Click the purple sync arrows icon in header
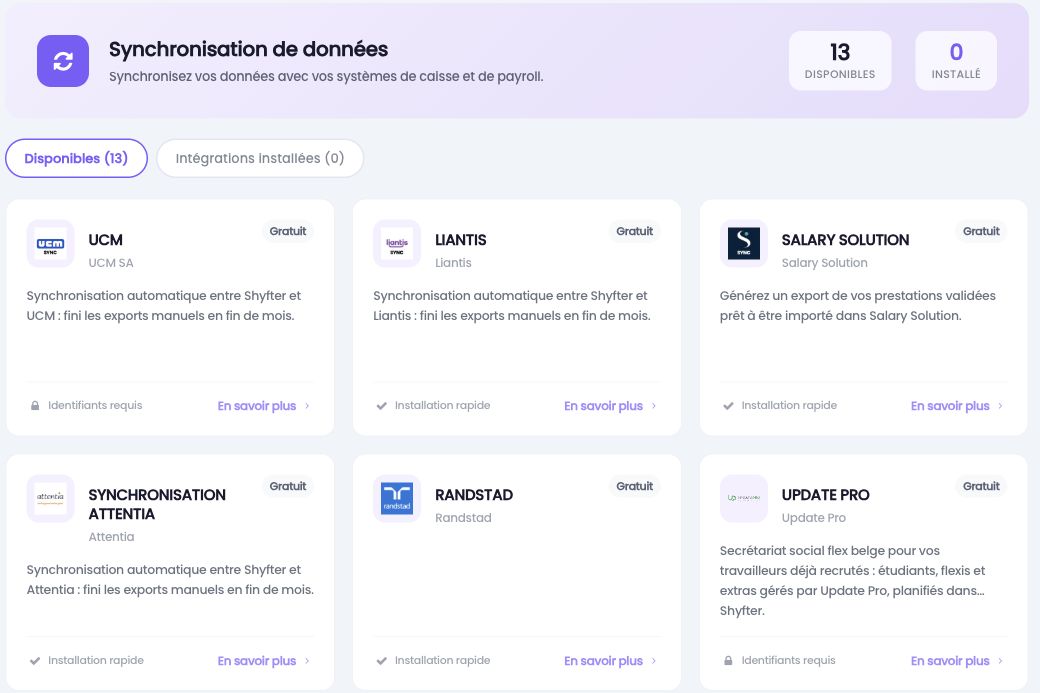This screenshot has width=1040, height=693. tap(63, 61)
